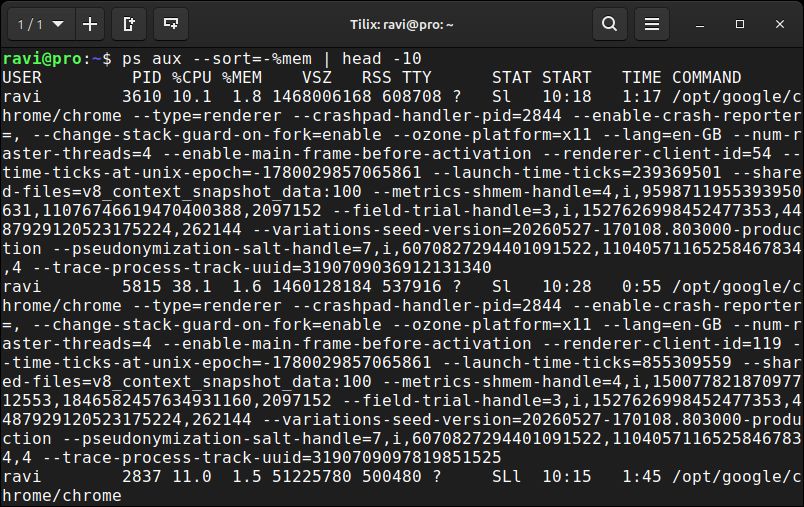Click VSZ value 1468006168
Image resolution: width=804 pixels, height=507 pixels.
(322, 97)
